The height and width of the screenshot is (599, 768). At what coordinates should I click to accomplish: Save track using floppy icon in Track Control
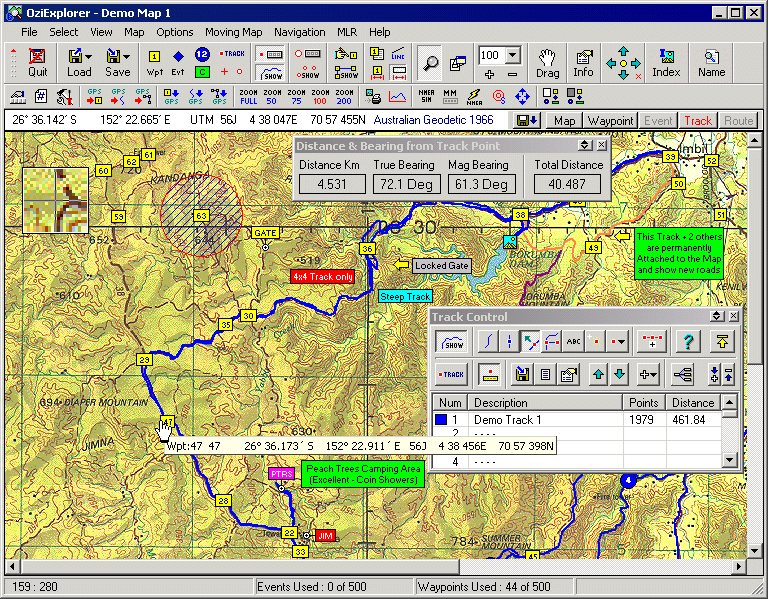(521, 375)
